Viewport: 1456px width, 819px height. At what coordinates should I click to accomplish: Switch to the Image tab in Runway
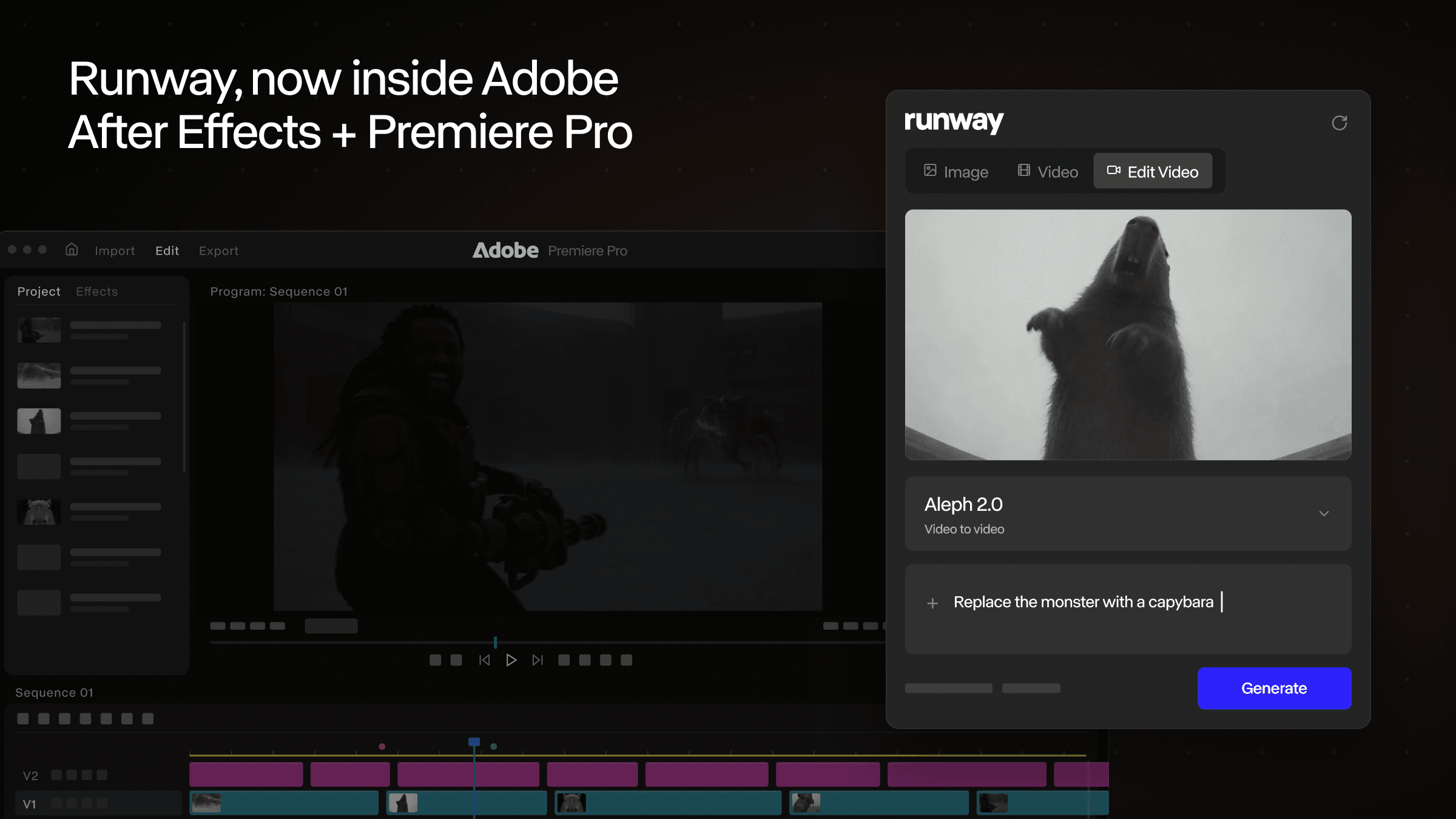tap(956, 172)
